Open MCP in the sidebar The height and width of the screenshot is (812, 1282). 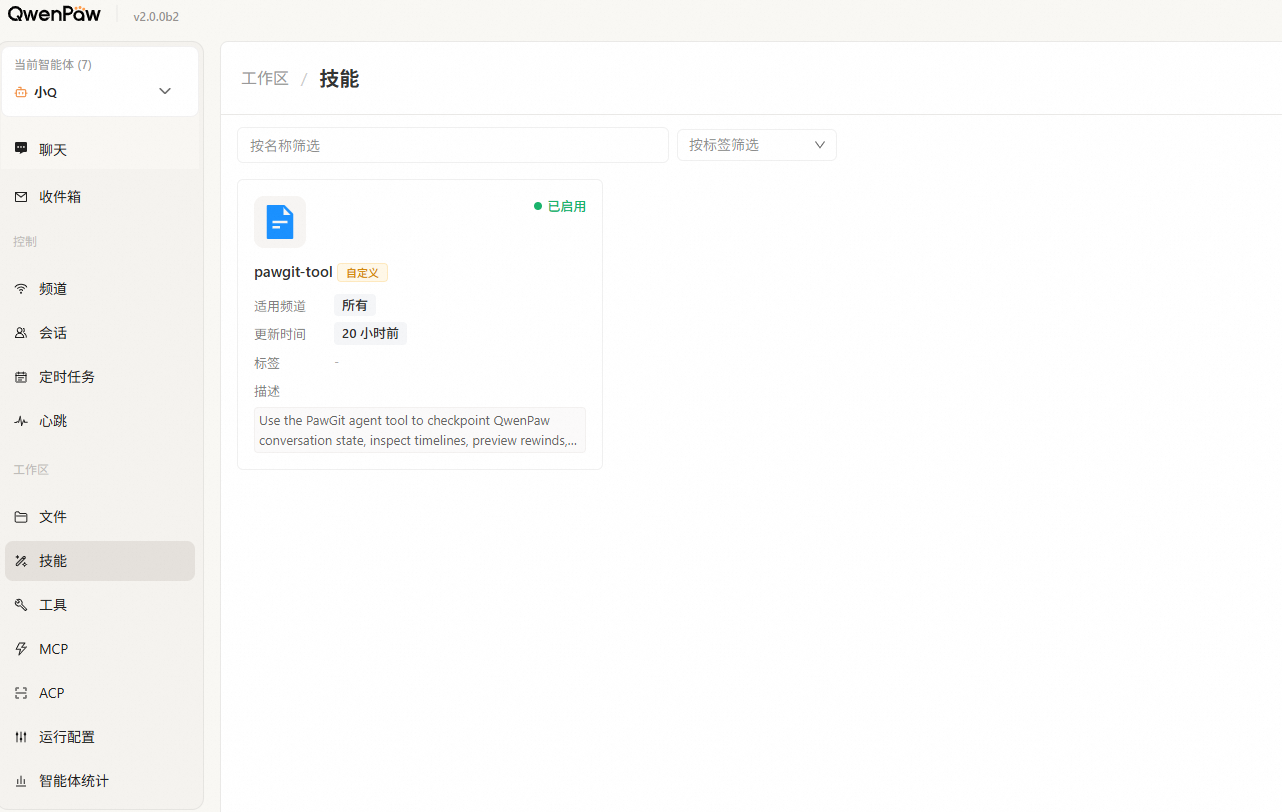100,649
